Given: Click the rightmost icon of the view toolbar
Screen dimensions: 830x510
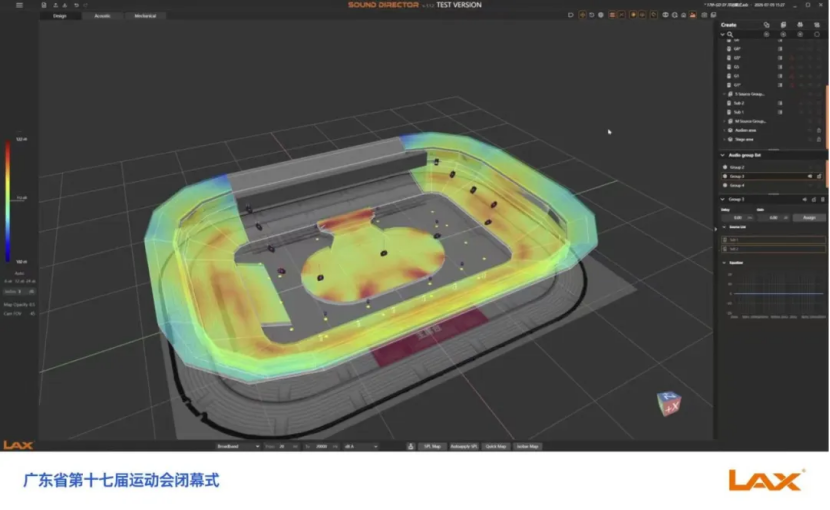Looking at the screenshot, I should pos(713,15).
